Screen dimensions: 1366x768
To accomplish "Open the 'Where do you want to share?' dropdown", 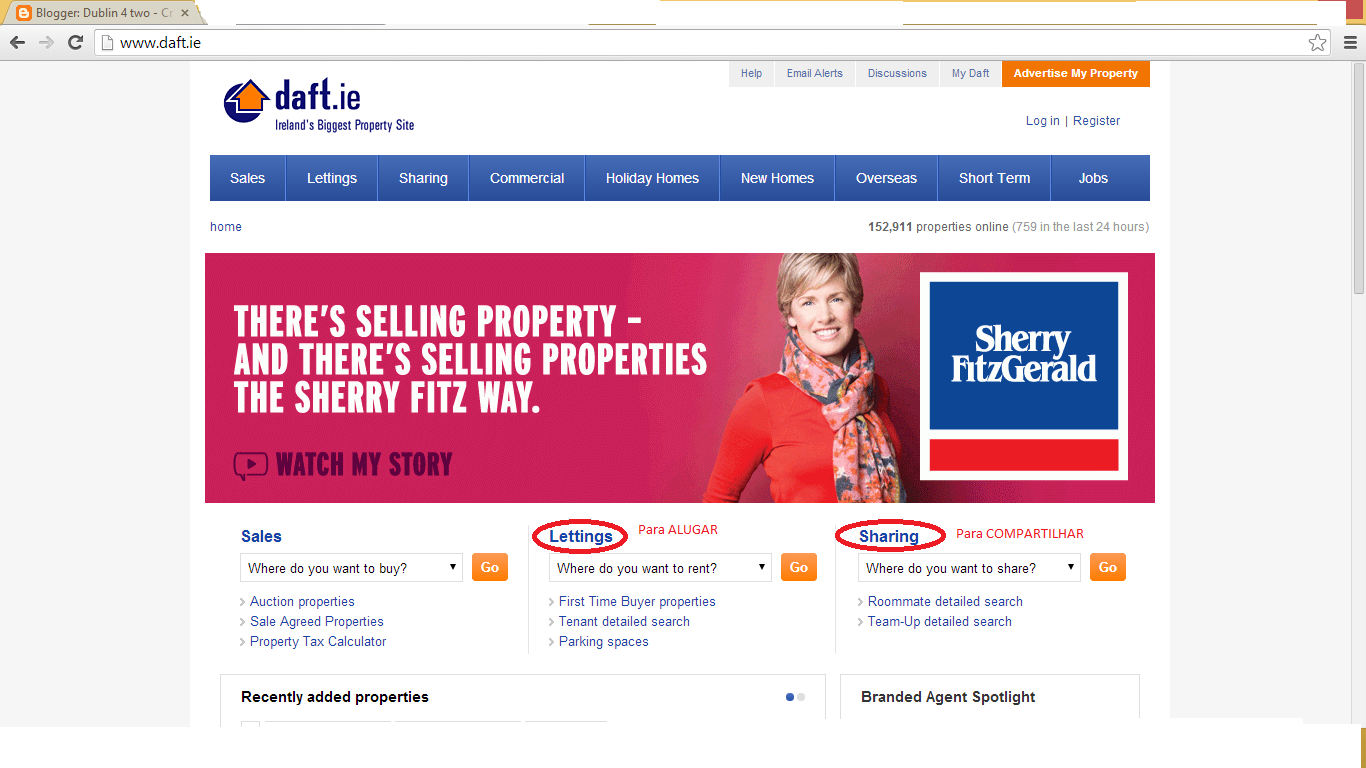I will [969, 568].
